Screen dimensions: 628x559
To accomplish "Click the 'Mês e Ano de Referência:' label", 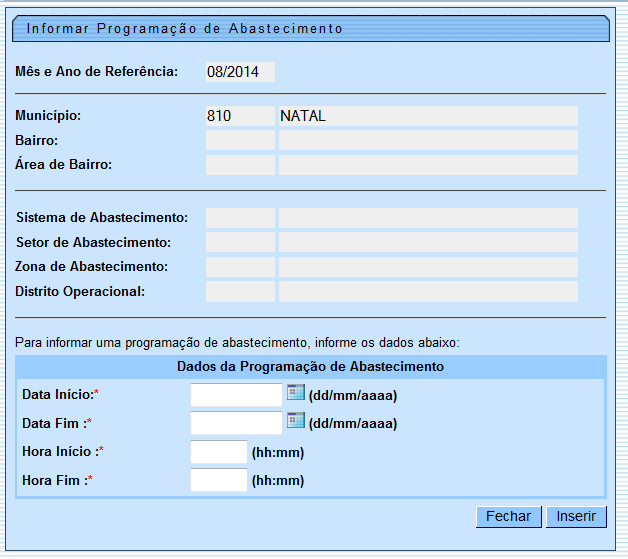I will [97, 71].
